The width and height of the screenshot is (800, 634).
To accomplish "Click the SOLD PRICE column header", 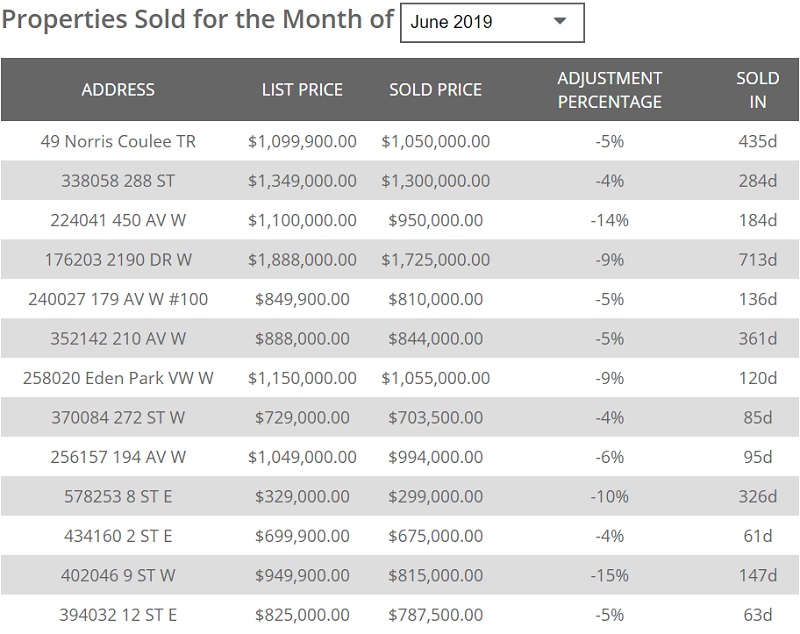I will coord(436,90).
